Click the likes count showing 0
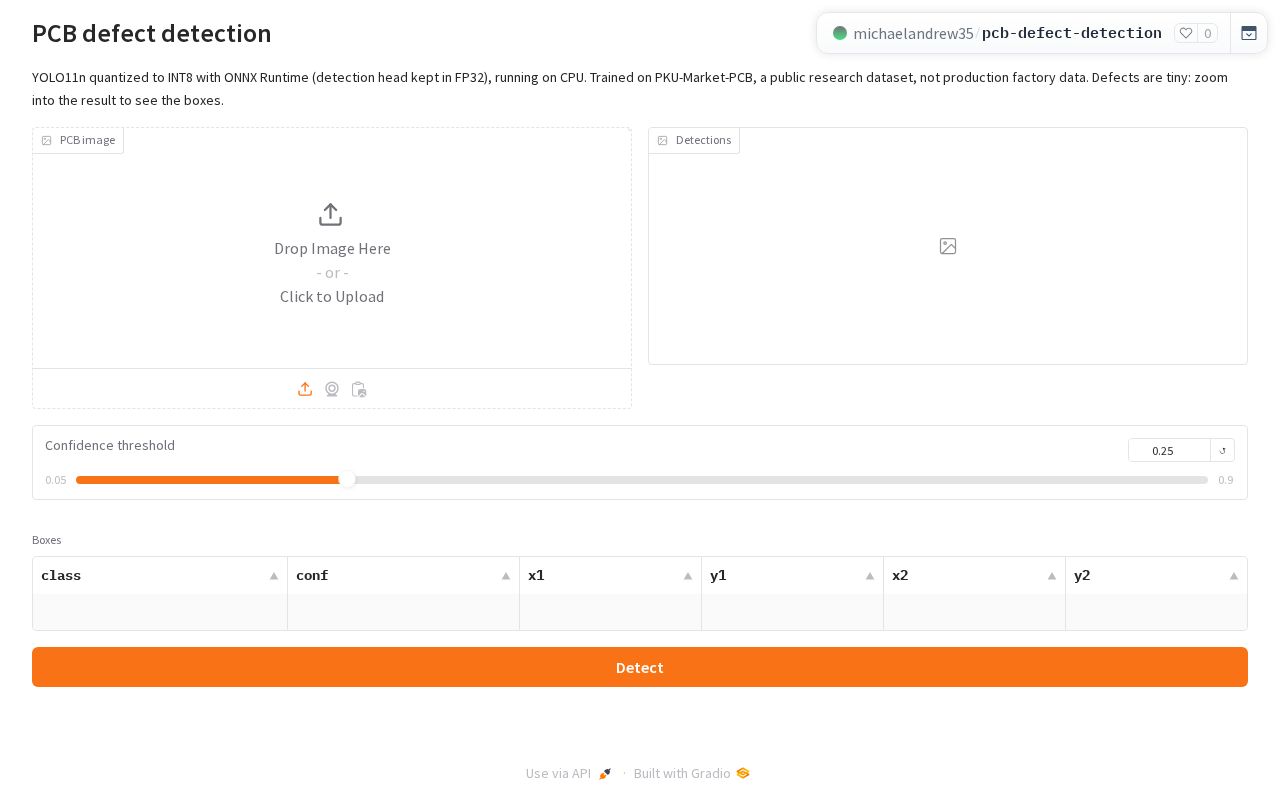The image size is (1280, 800). point(1208,33)
